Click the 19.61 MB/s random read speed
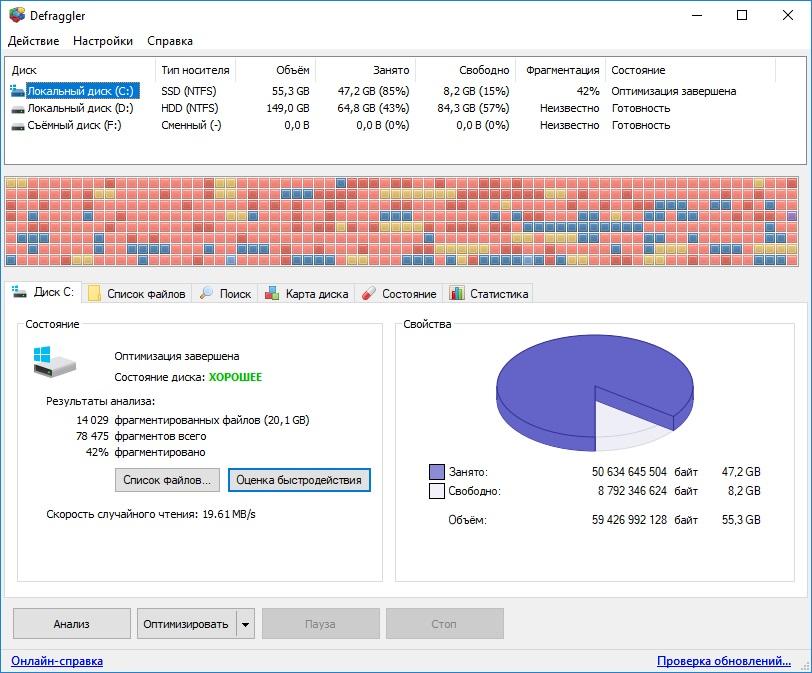The width and height of the screenshot is (812, 673). tap(229, 515)
